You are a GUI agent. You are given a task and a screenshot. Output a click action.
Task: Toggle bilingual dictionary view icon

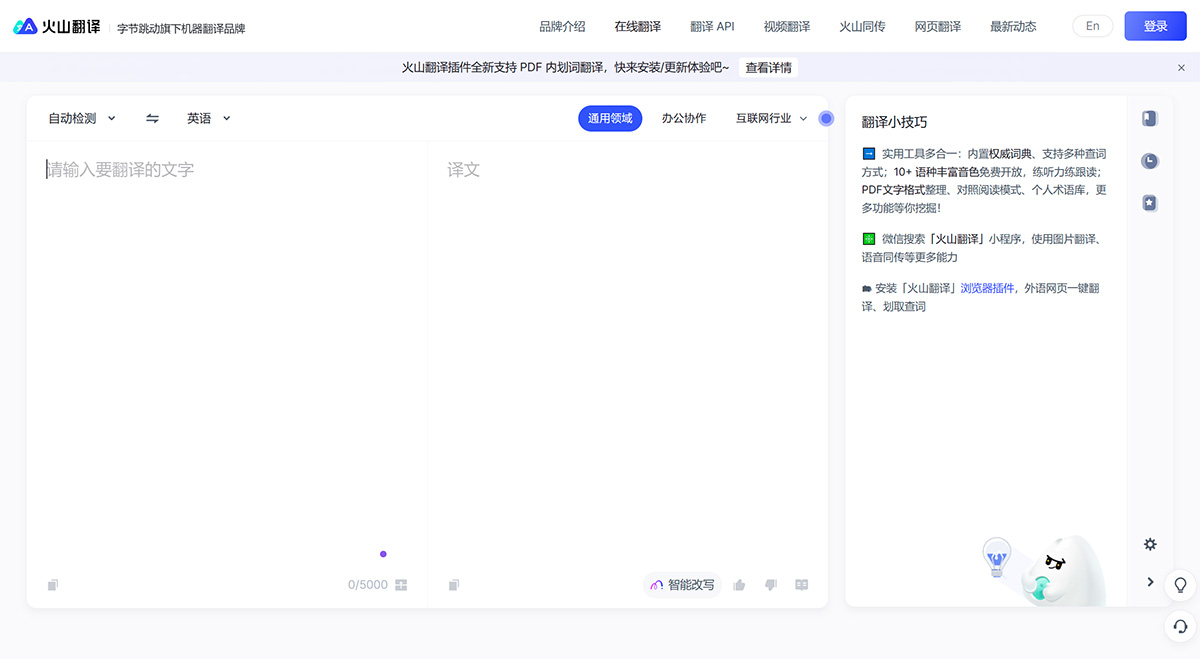pyautogui.click(x=801, y=584)
